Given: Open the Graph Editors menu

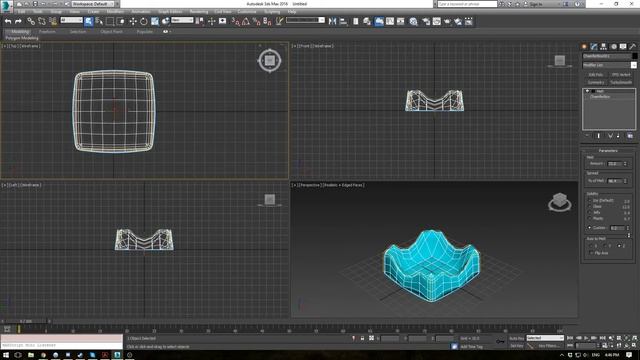Looking at the screenshot, I should (170, 11).
